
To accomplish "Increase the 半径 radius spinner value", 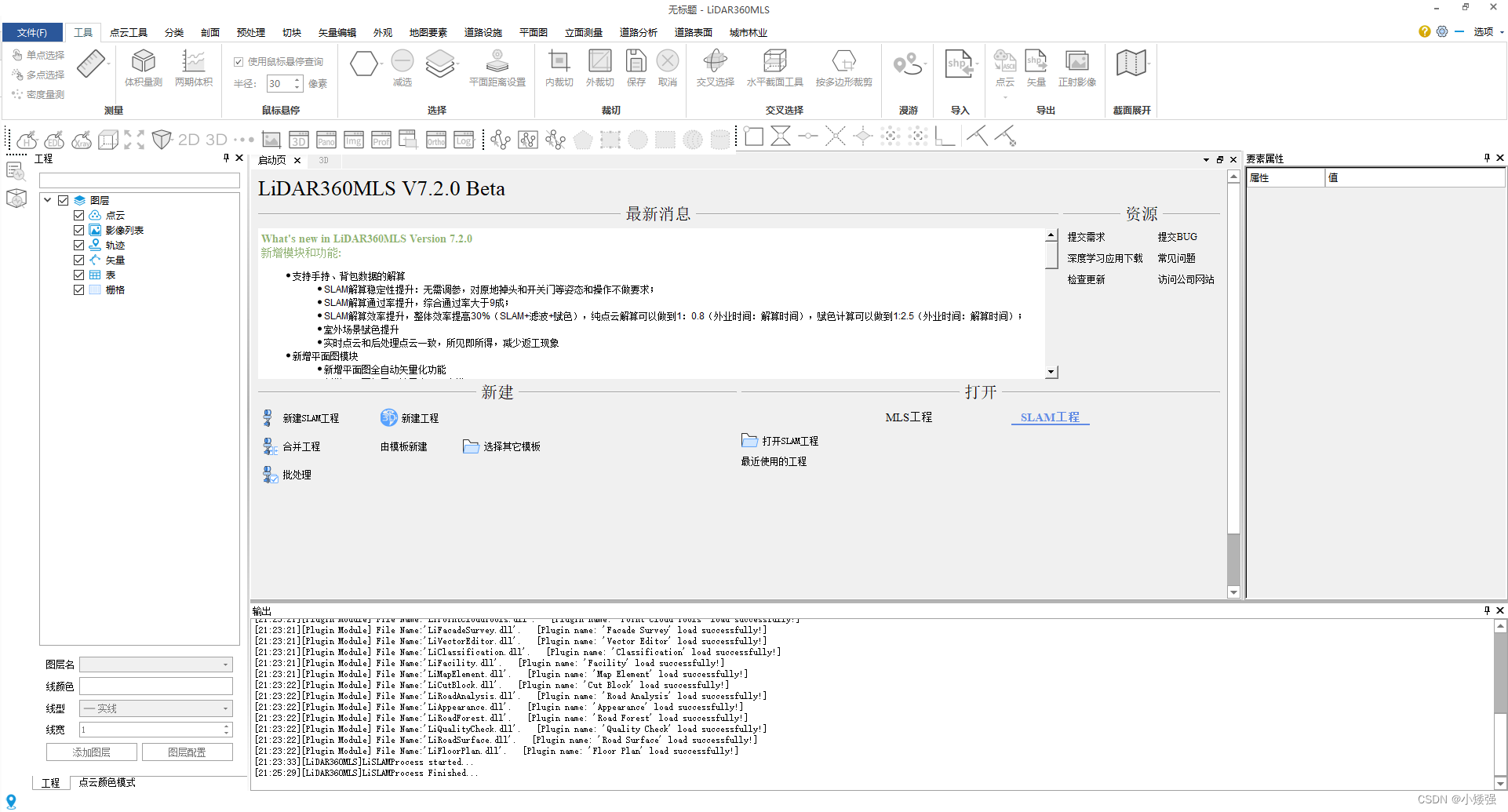I will [x=297, y=79].
